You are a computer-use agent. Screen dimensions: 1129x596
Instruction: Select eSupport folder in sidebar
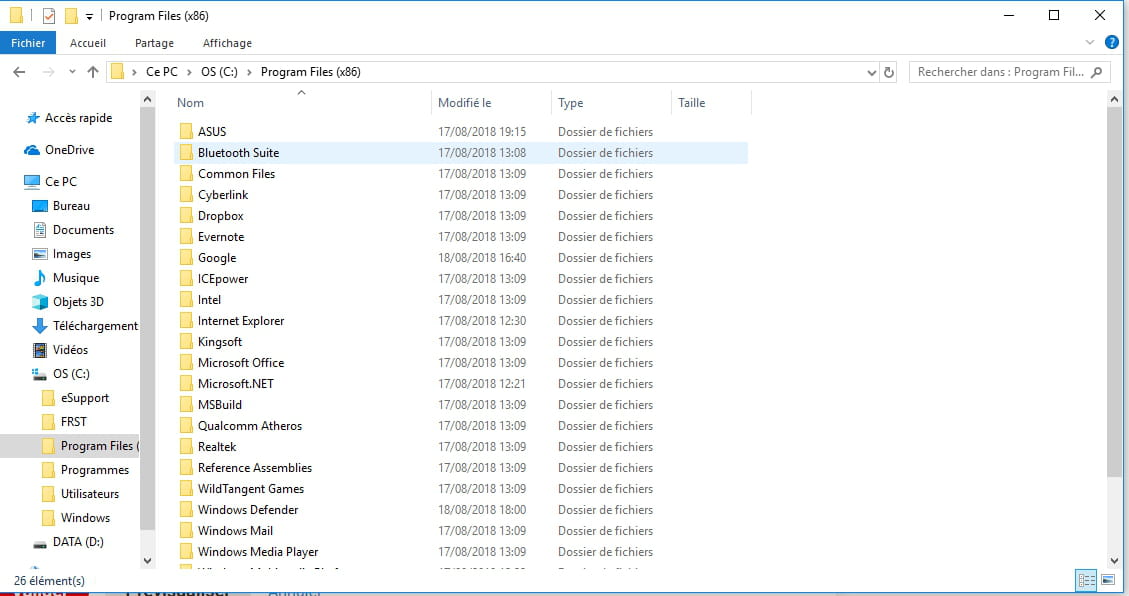pyautogui.click(x=76, y=398)
